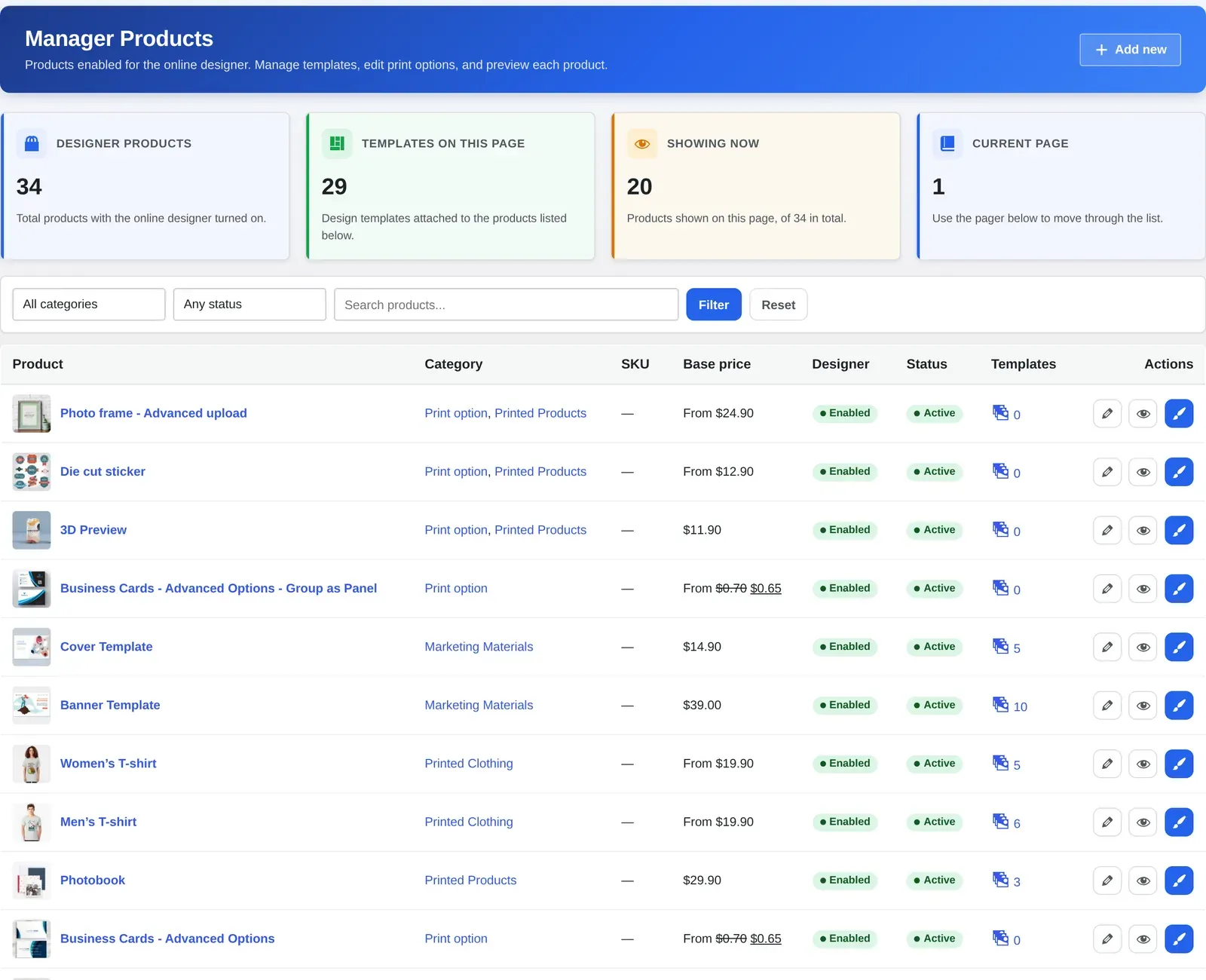Open the Banner Template product link
This screenshot has height=980, width=1206.
click(x=110, y=705)
